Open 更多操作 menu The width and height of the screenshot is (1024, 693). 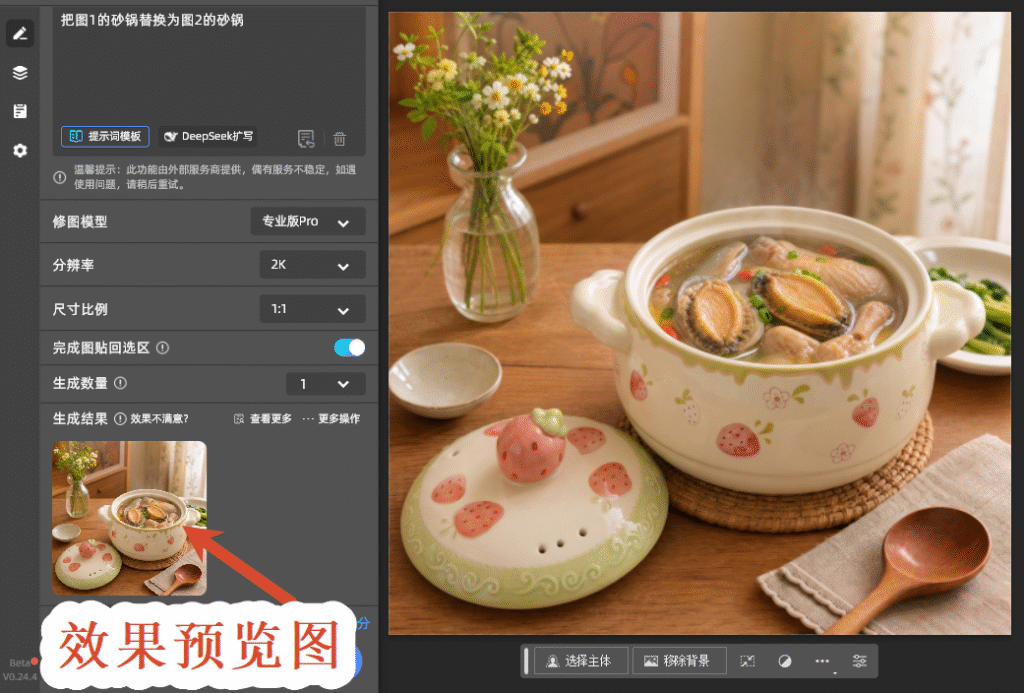(331, 419)
